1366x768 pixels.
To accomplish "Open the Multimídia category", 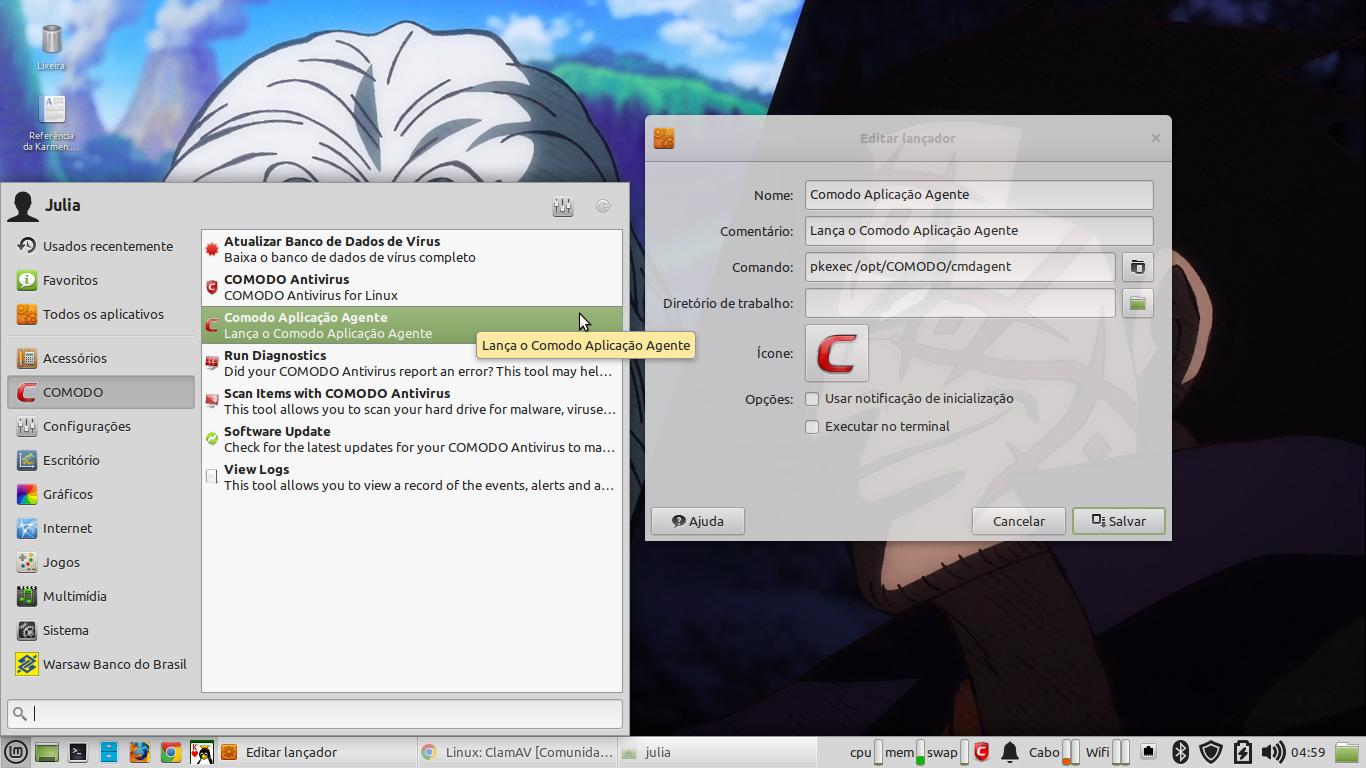I will [101, 596].
